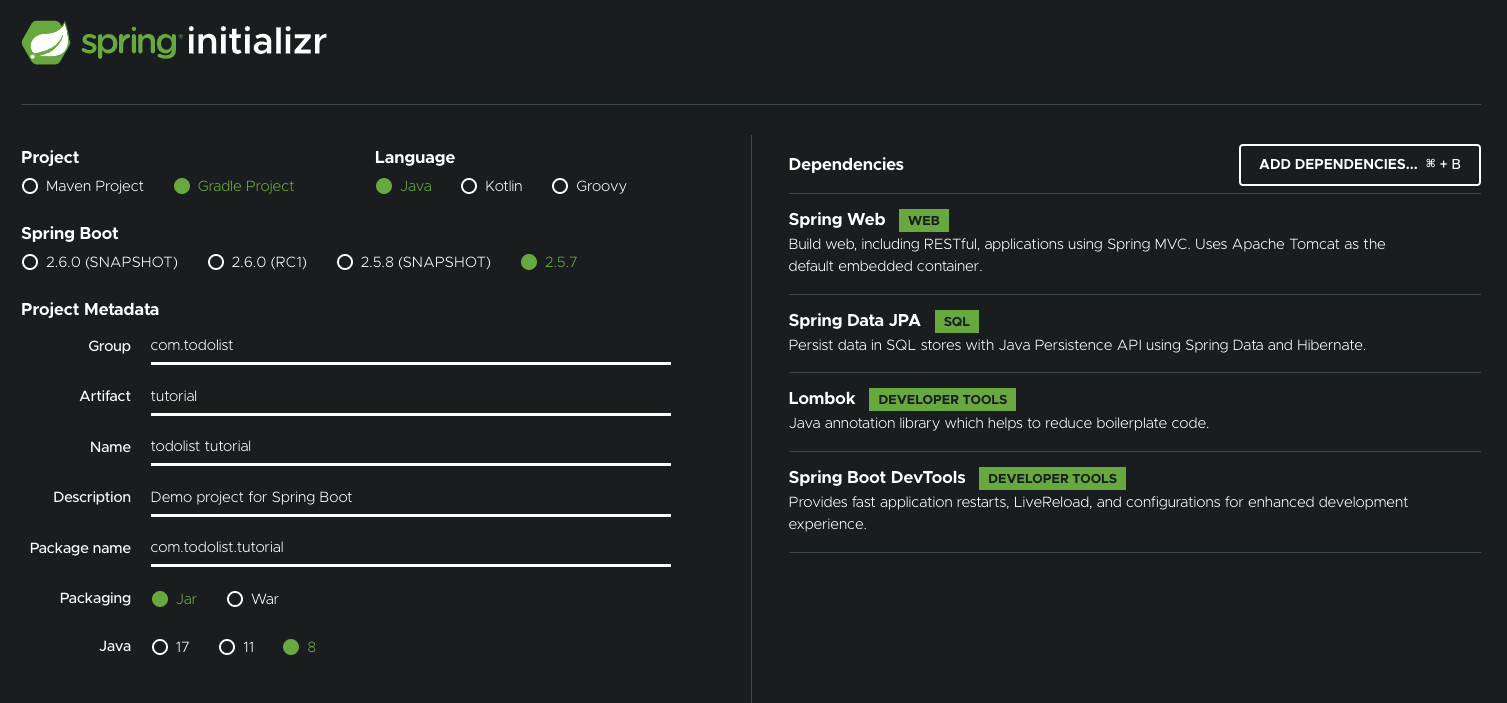This screenshot has width=1507, height=703.
Task: Click the Dependencies section heading
Action: 846,165
